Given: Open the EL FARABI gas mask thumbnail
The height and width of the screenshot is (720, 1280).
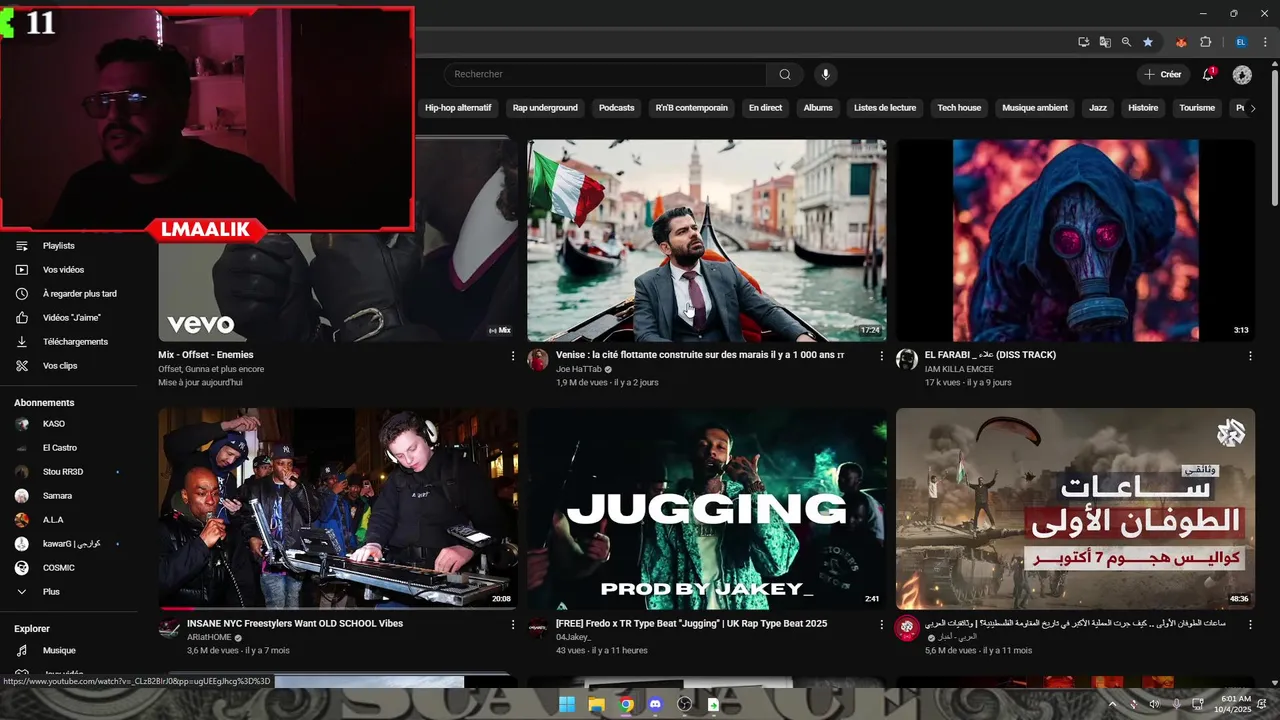Looking at the screenshot, I should 1075,240.
